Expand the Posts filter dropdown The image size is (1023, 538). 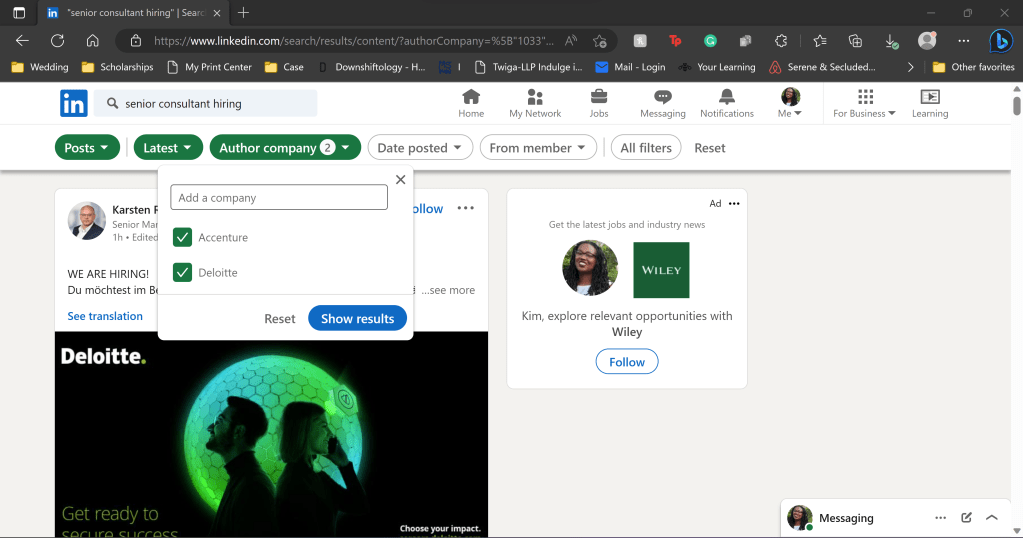87,148
